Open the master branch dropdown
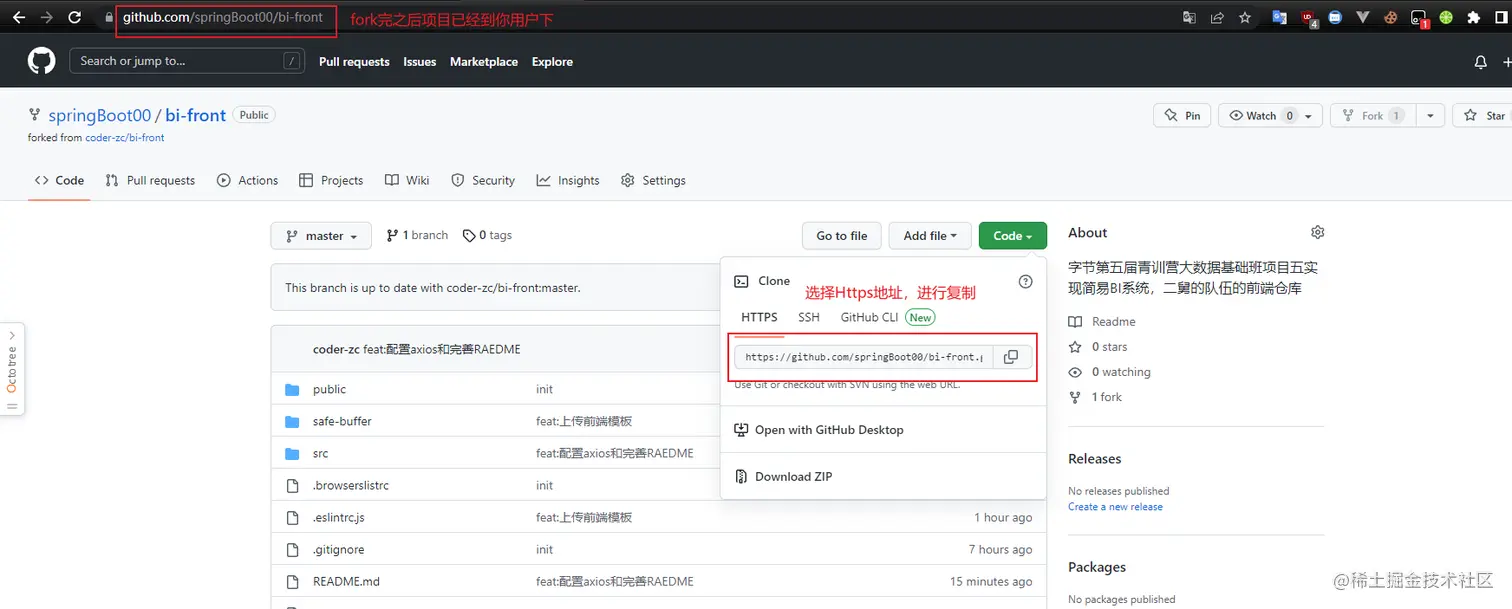 point(321,236)
